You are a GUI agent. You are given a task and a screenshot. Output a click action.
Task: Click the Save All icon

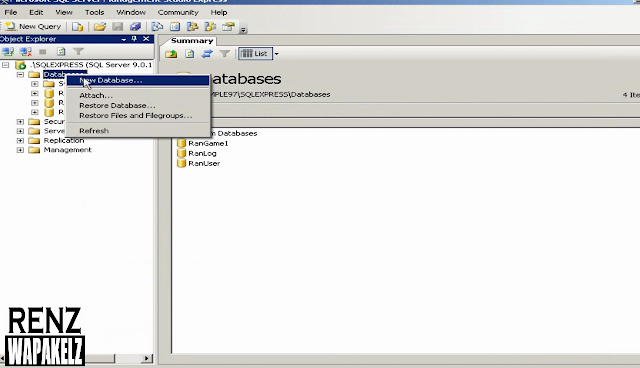(135, 27)
